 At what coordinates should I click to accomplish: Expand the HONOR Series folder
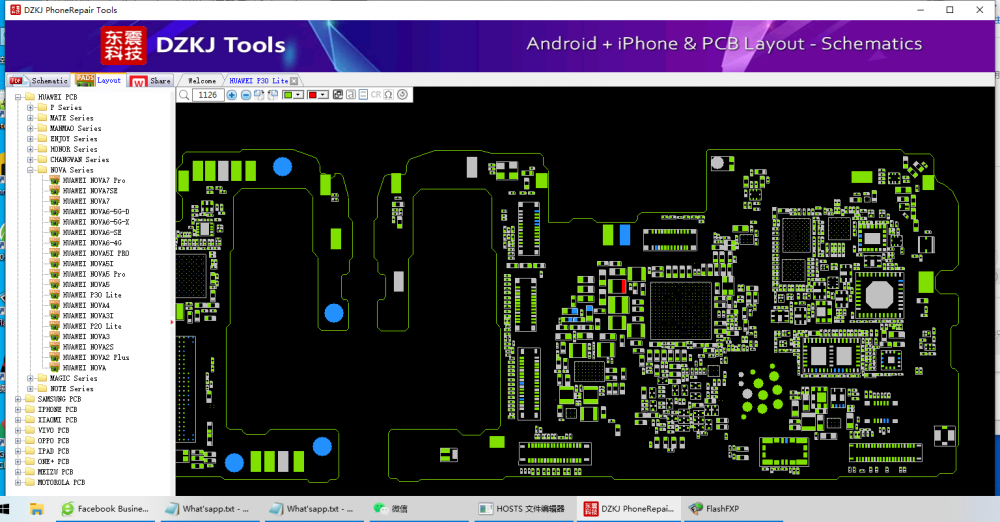pyautogui.click(x=31, y=149)
